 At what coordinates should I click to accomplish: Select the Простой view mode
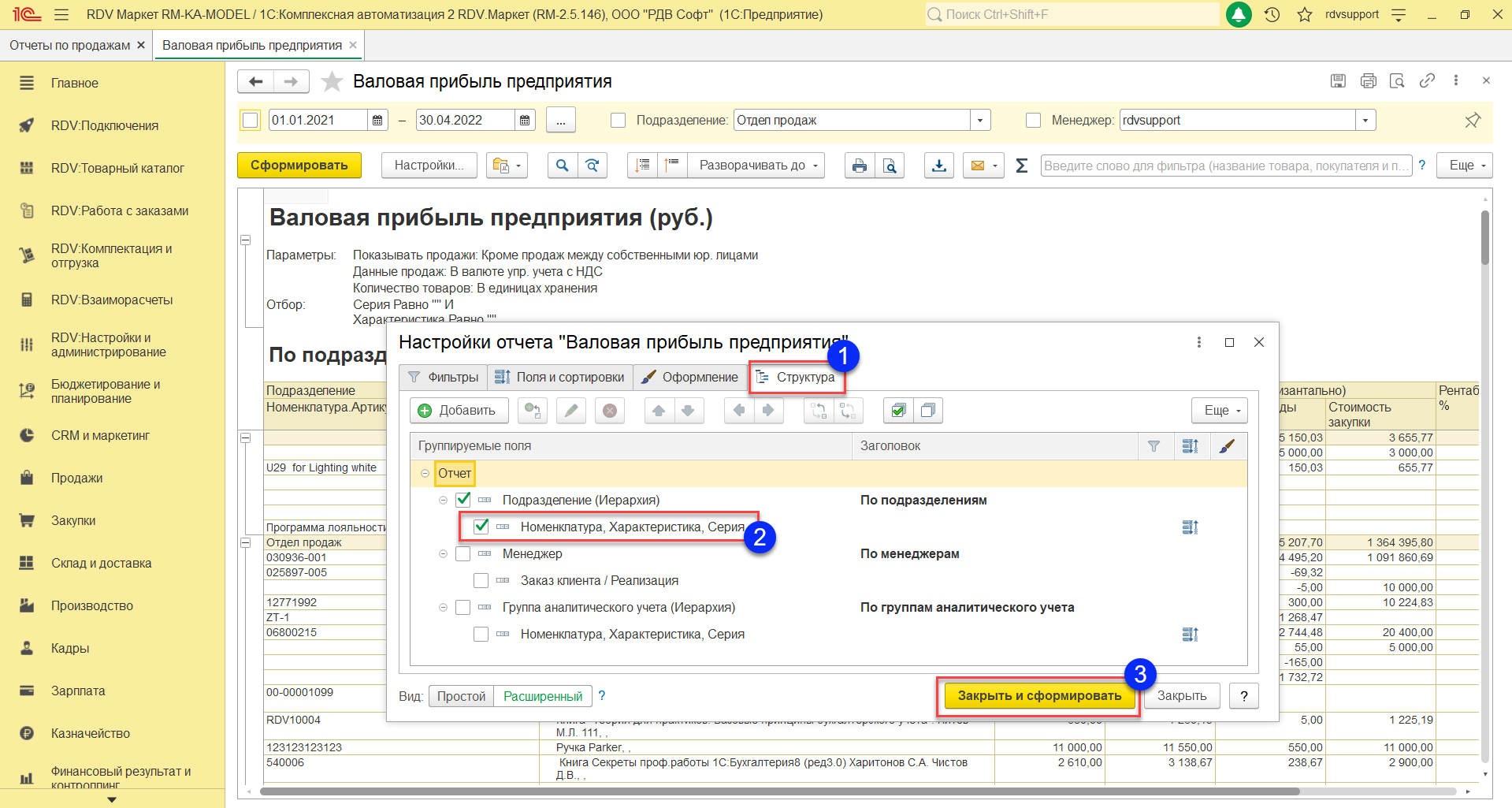(461, 696)
